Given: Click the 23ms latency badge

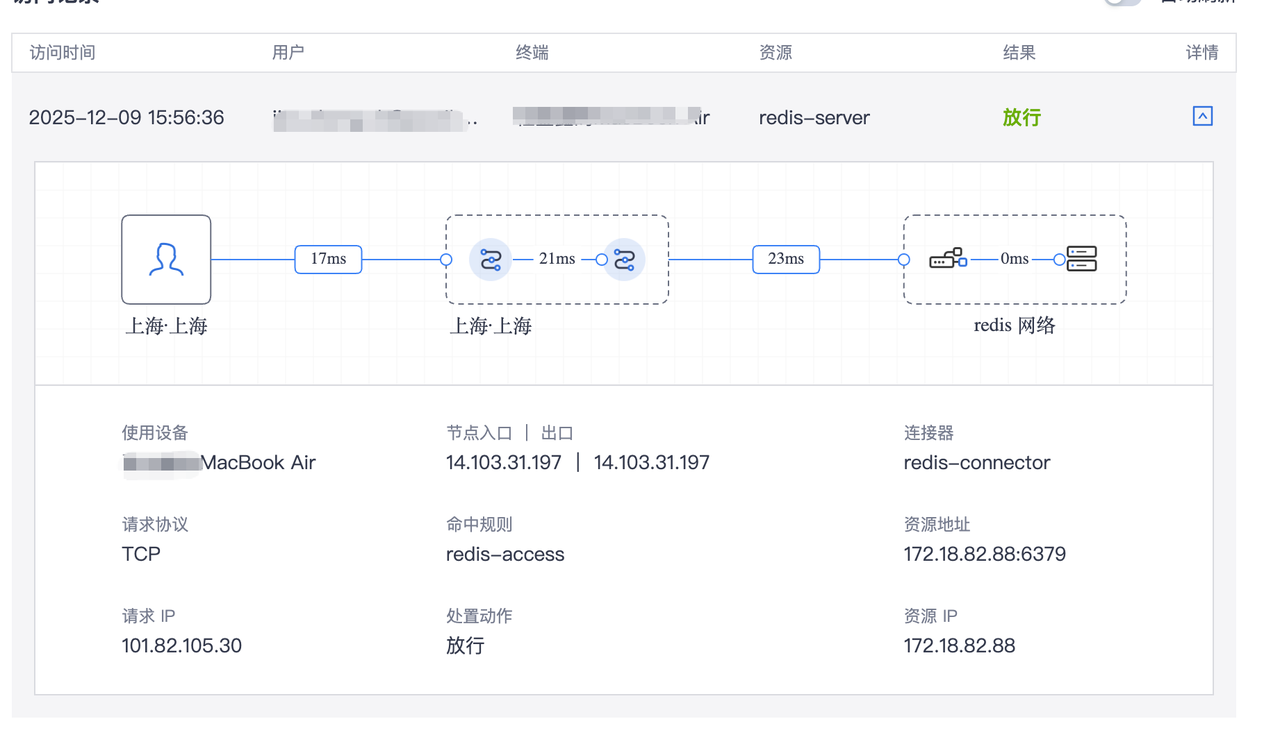Looking at the screenshot, I should (786, 259).
